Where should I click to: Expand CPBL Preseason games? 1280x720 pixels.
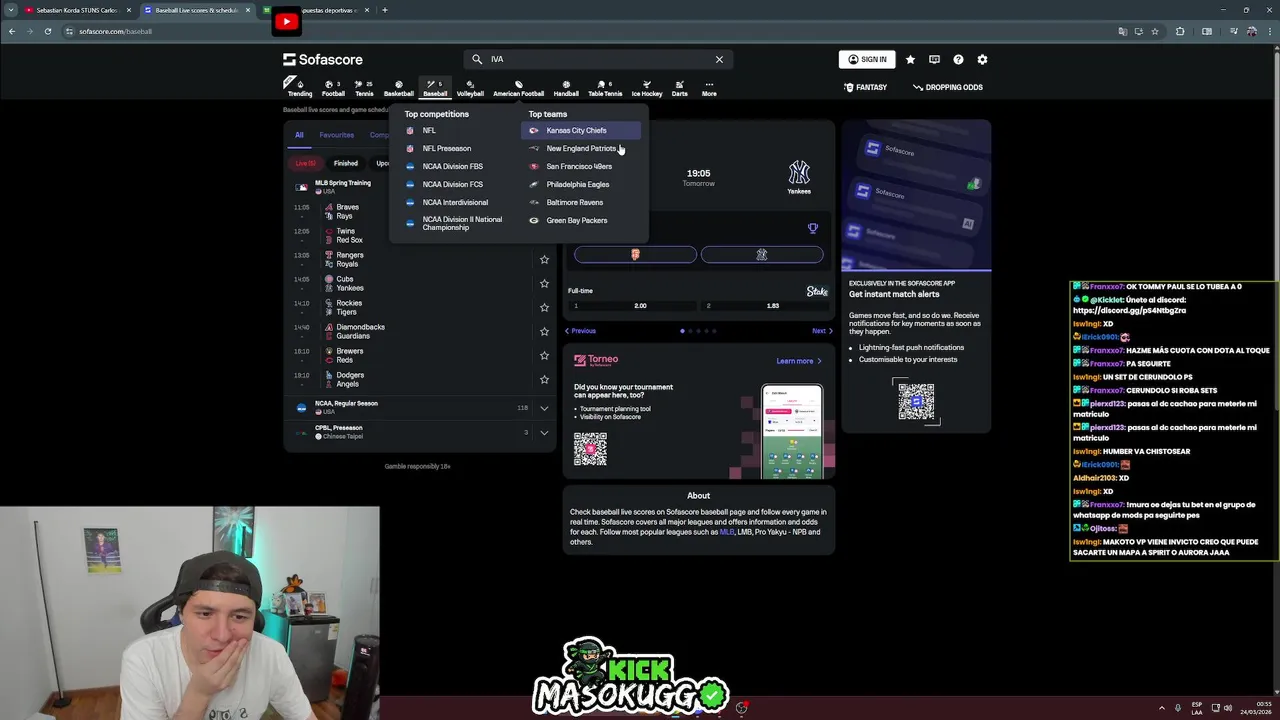(x=544, y=432)
